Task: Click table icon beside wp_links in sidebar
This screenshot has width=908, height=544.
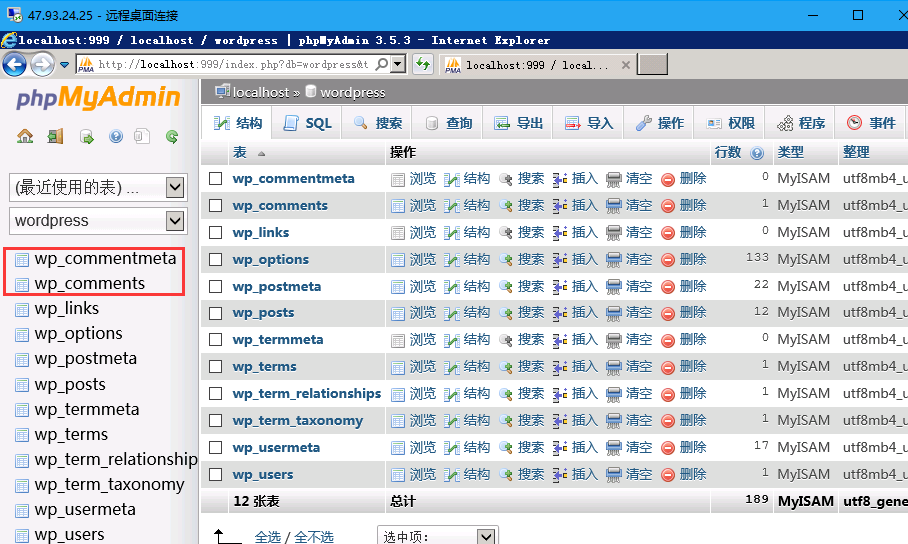Action: (22, 309)
